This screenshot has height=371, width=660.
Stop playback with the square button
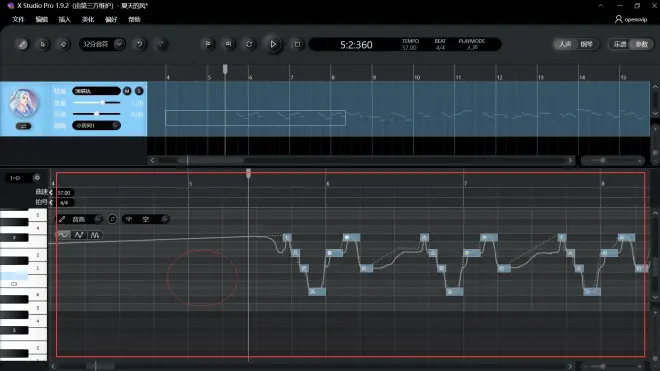[297, 44]
